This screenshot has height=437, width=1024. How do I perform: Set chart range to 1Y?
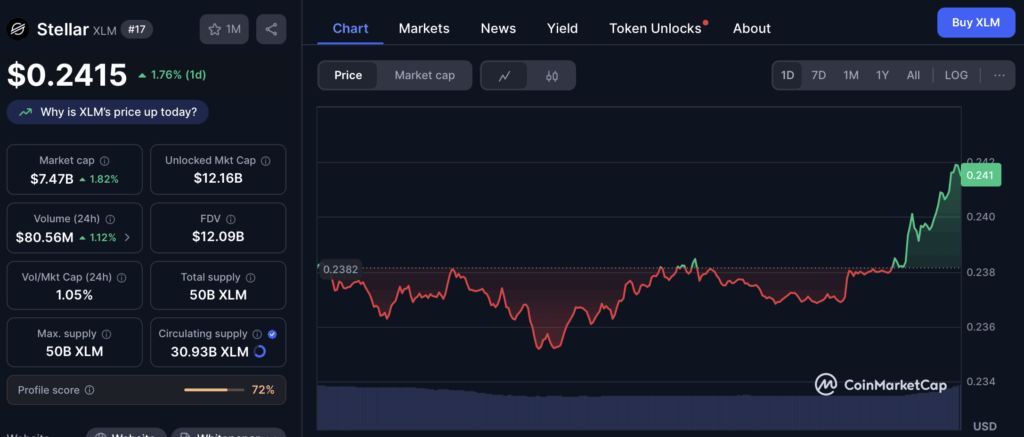point(882,75)
